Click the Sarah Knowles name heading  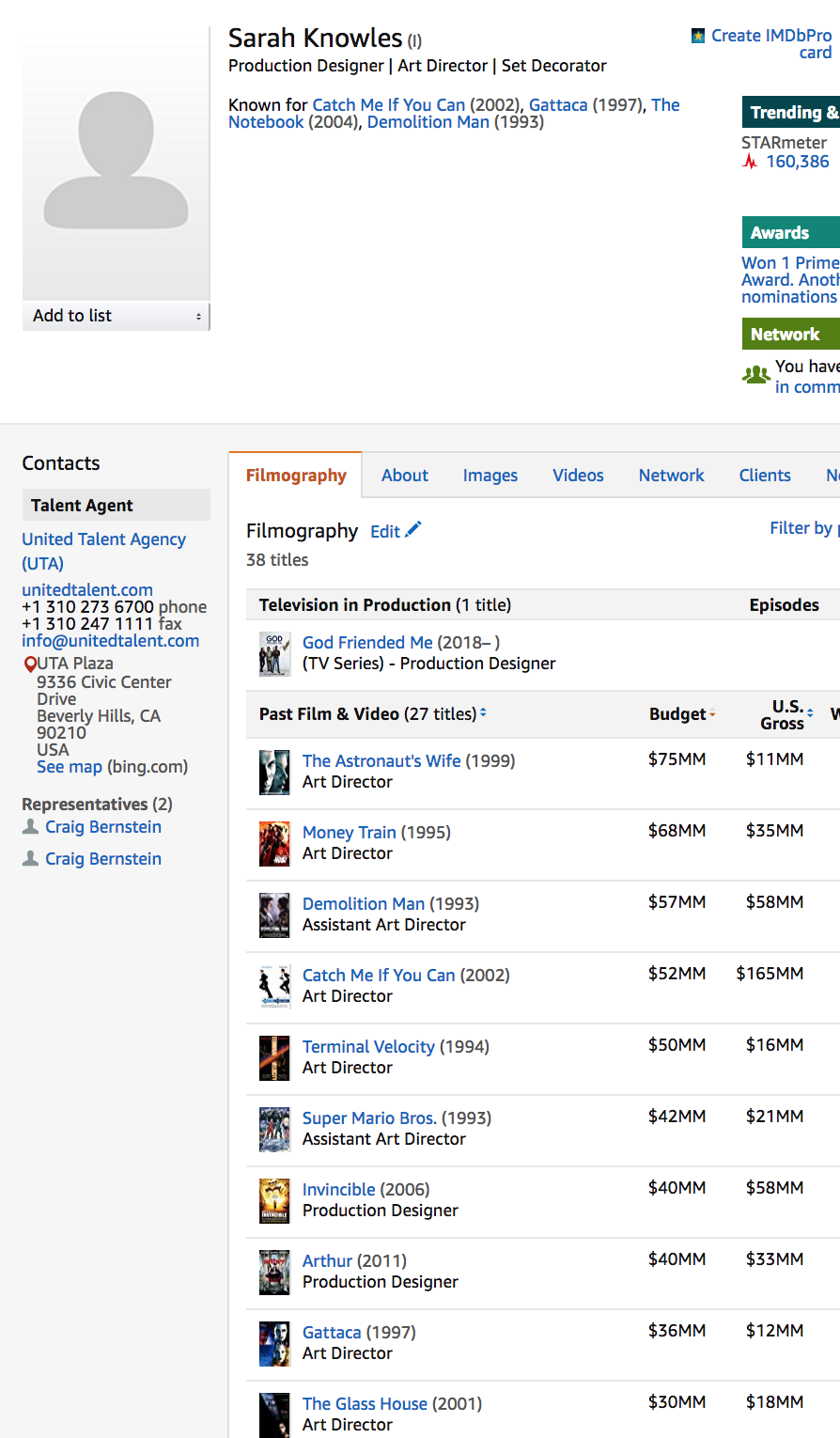pyautogui.click(x=316, y=39)
